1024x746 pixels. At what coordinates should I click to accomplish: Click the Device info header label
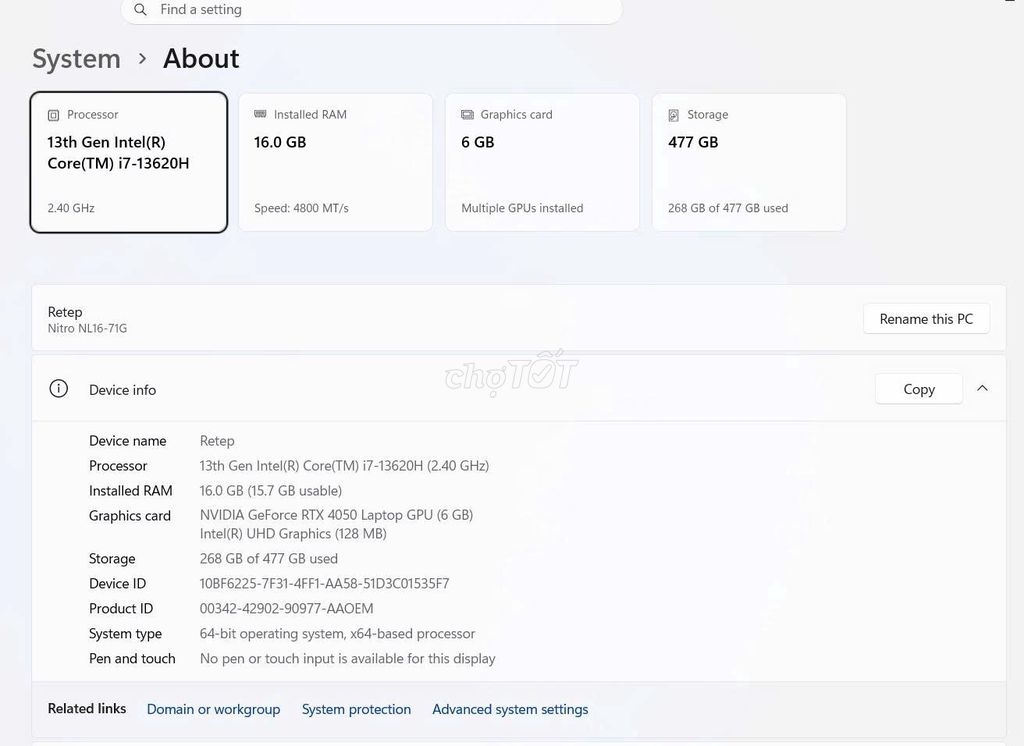[x=123, y=390]
